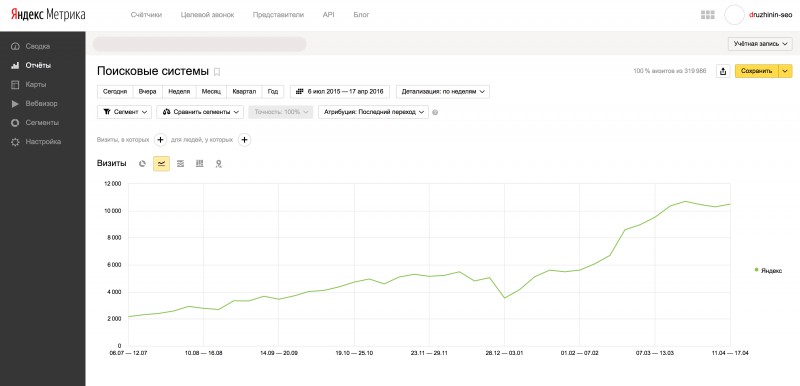Go to Представители in top navigation
Screen dimensions: 800x386
pyautogui.click(x=278, y=15)
